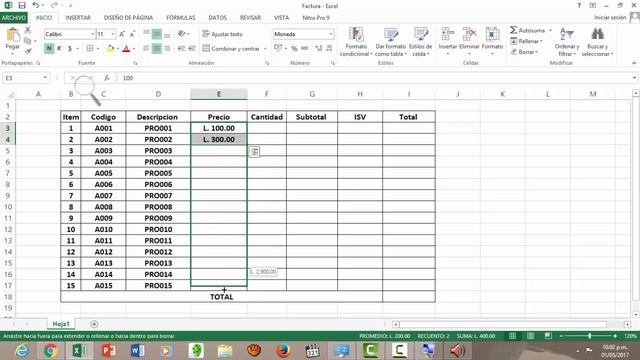Viewport: 640px width, 360px height.
Task: Open the Rellenar fill menu
Action: pos(527,41)
